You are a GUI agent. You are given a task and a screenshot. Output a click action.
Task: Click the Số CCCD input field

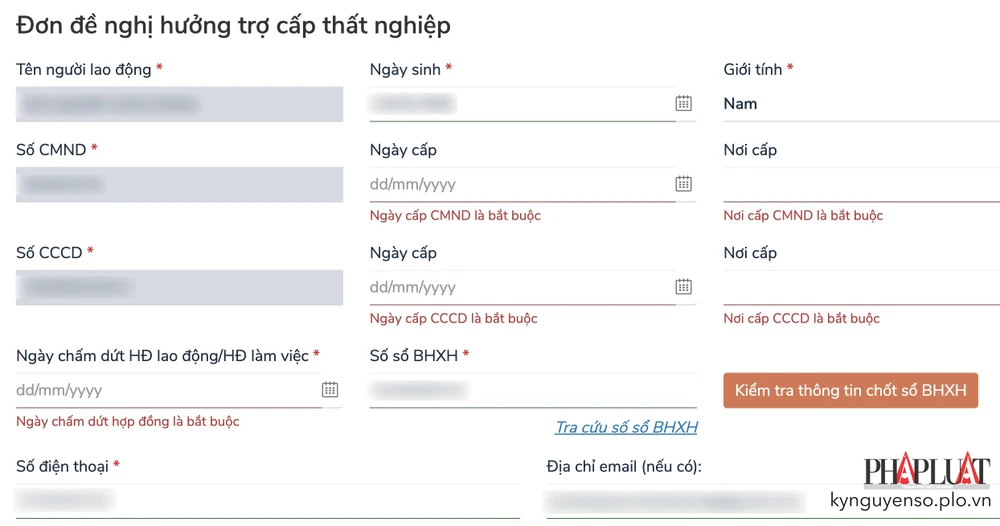tap(180, 288)
